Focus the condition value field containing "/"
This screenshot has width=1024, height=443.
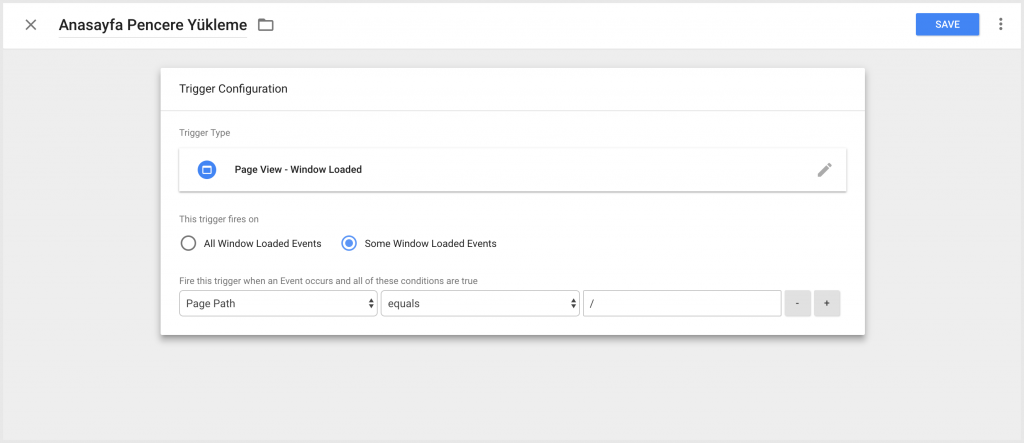click(x=682, y=303)
